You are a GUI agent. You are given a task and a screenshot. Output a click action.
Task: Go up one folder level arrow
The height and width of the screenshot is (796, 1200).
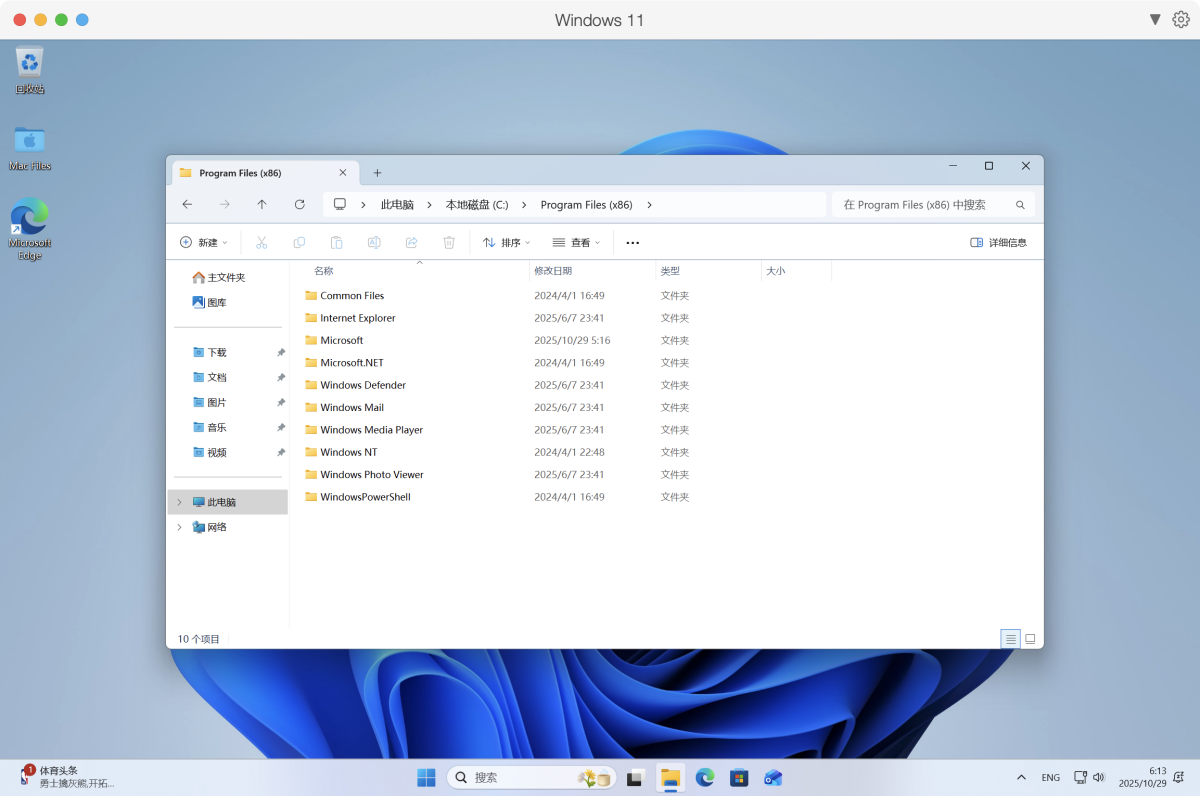(x=262, y=204)
